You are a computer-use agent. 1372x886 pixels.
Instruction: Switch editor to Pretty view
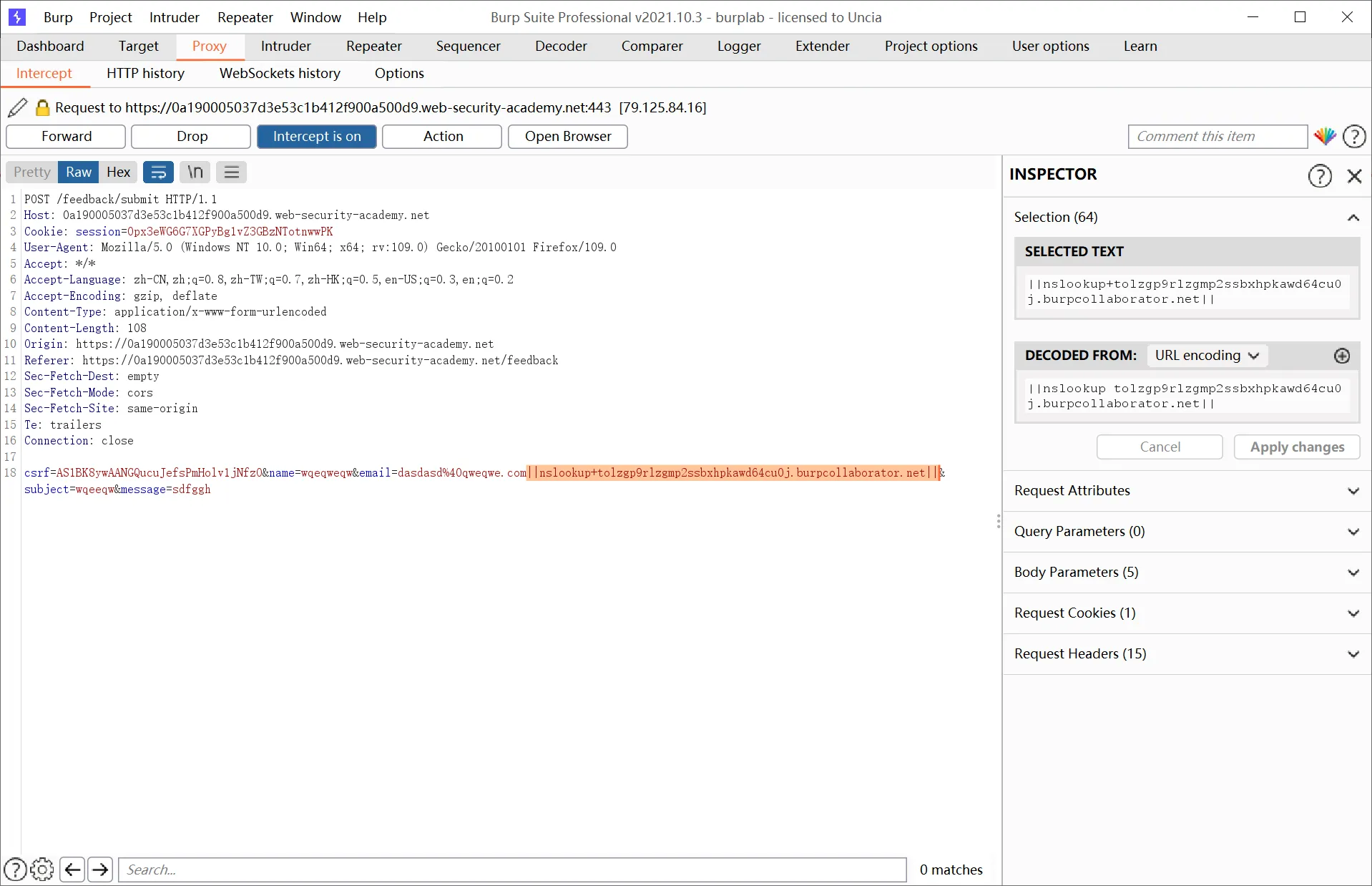tap(31, 172)
